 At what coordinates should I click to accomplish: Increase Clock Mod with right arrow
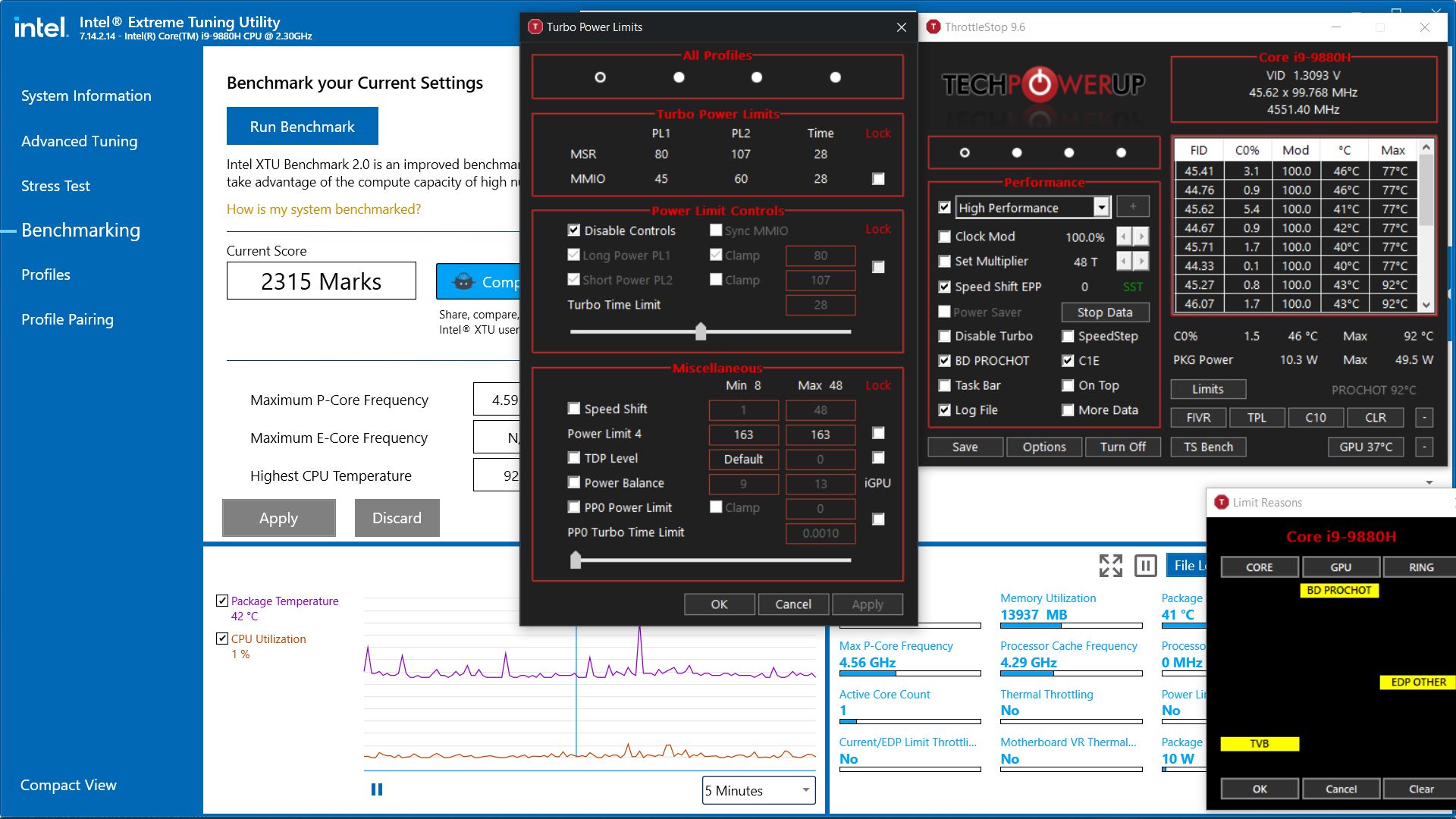tap(1141, 237)
